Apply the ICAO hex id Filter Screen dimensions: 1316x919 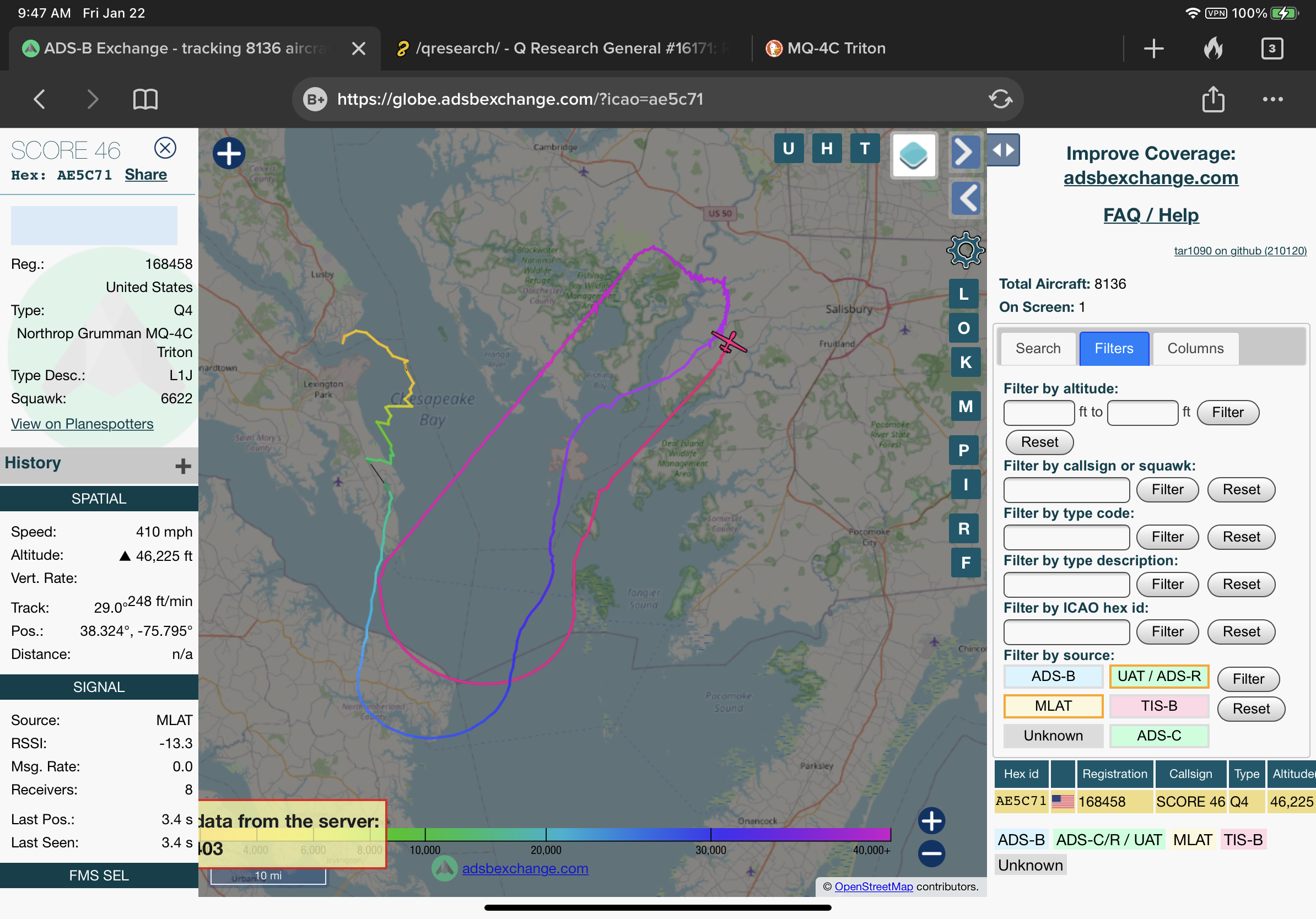(x=1168, y=632)
